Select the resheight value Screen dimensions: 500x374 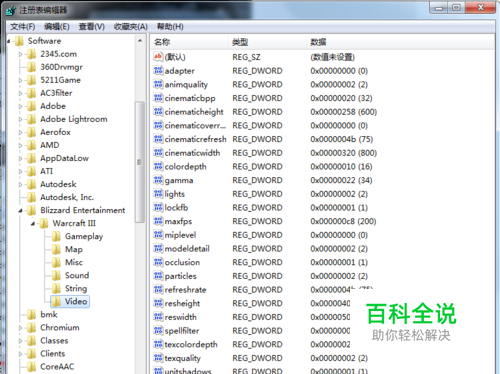[x=182, y=303]
